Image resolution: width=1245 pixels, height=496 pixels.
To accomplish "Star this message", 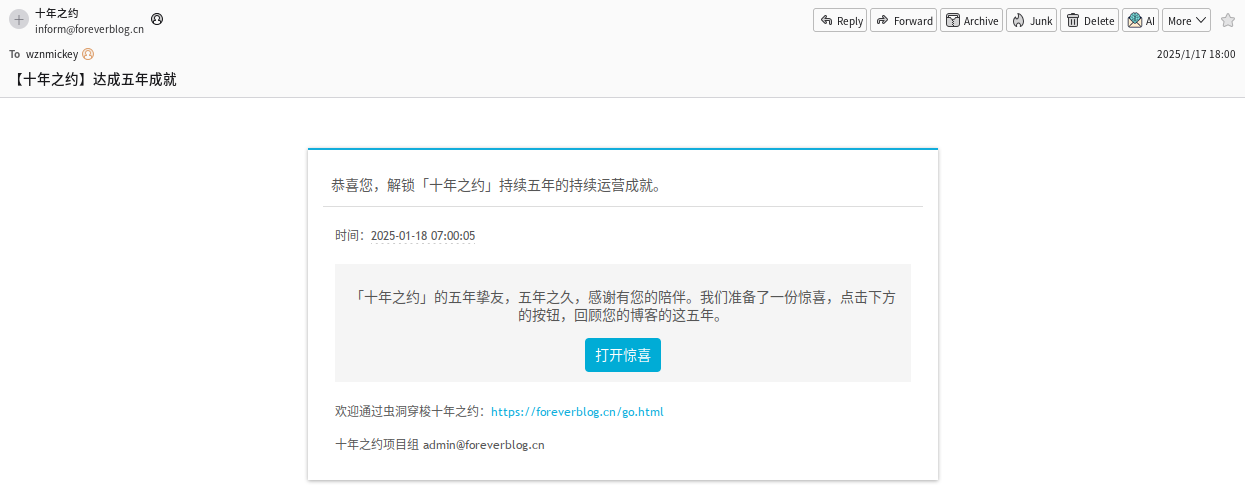I will coord(1228,20).
